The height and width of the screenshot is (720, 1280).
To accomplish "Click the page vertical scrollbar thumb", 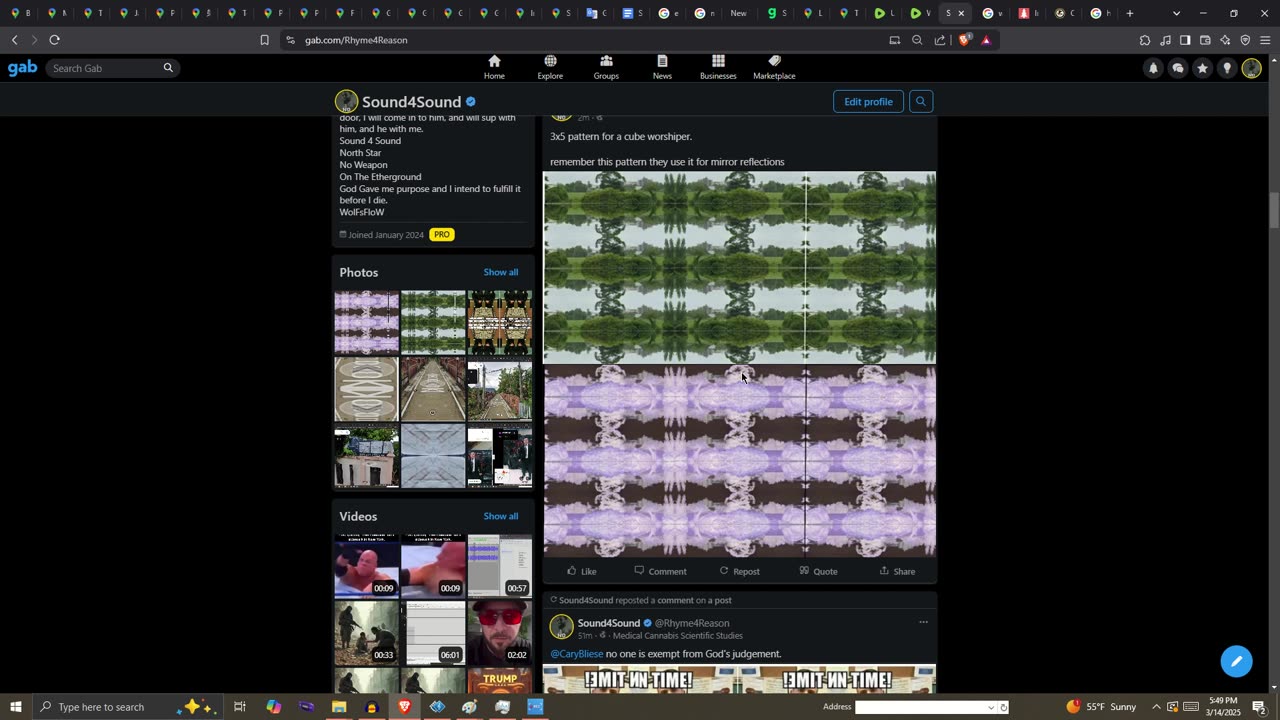I will 1274,210.
